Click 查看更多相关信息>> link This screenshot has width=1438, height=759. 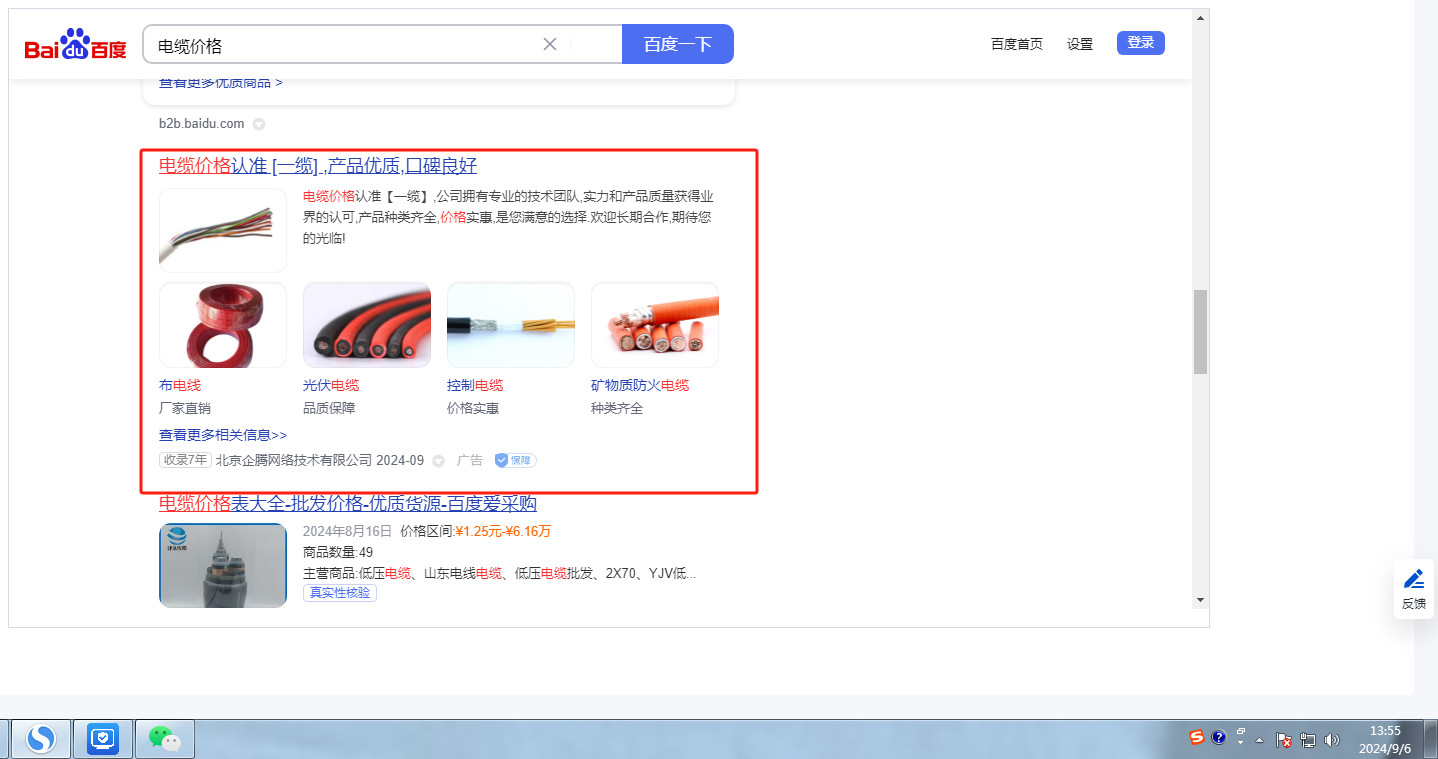click(223, 435)
